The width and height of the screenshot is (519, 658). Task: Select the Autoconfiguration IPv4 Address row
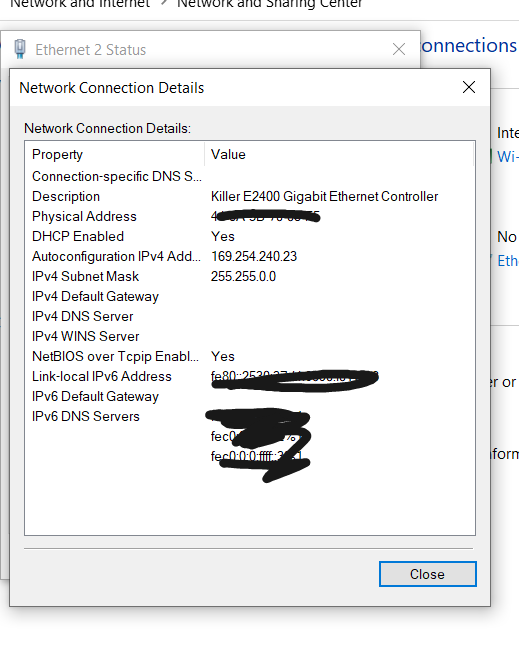coord(250,256)
